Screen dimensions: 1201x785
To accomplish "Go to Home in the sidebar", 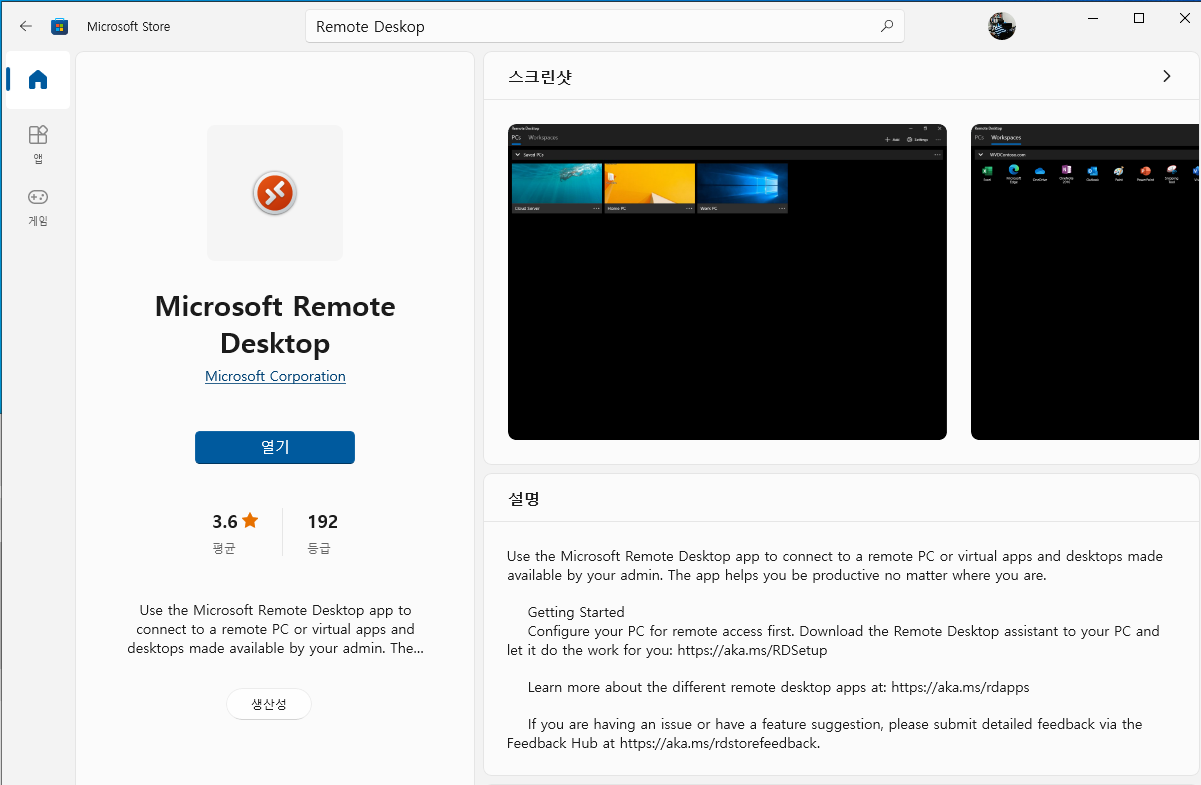I will pos(38,80).
